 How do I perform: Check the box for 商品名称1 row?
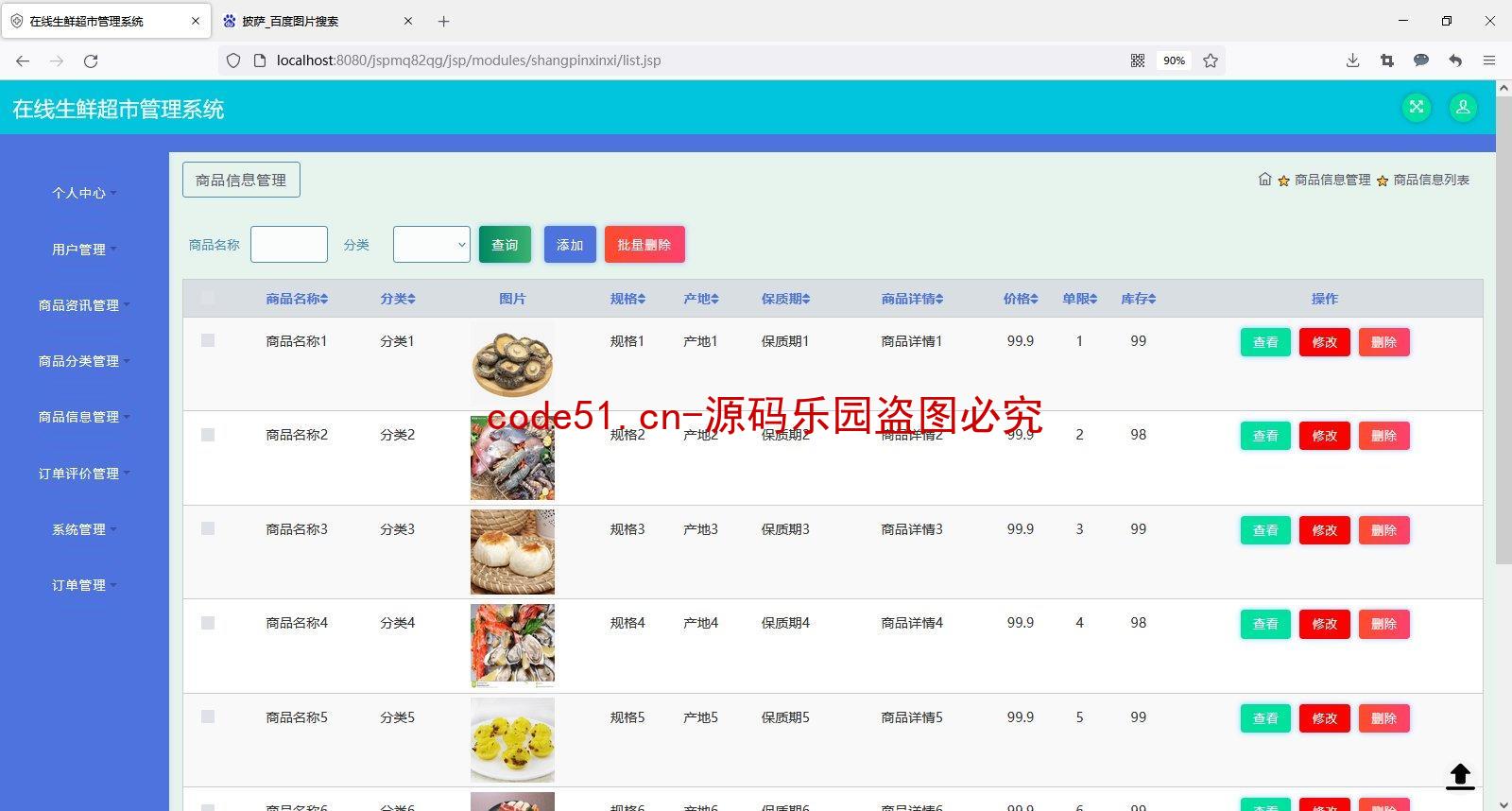pyautogui.click(x=208, y=340)
